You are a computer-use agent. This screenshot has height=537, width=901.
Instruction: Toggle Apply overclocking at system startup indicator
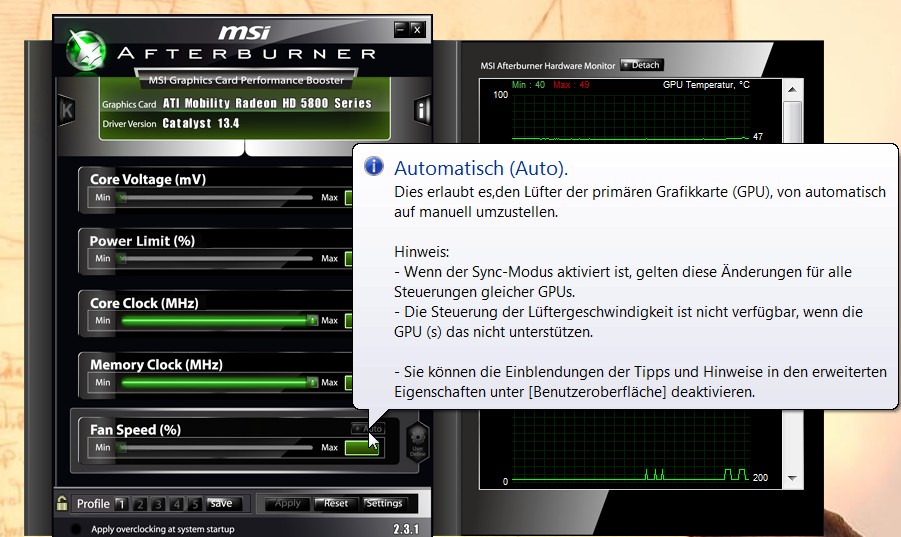[x=75, y=529]
